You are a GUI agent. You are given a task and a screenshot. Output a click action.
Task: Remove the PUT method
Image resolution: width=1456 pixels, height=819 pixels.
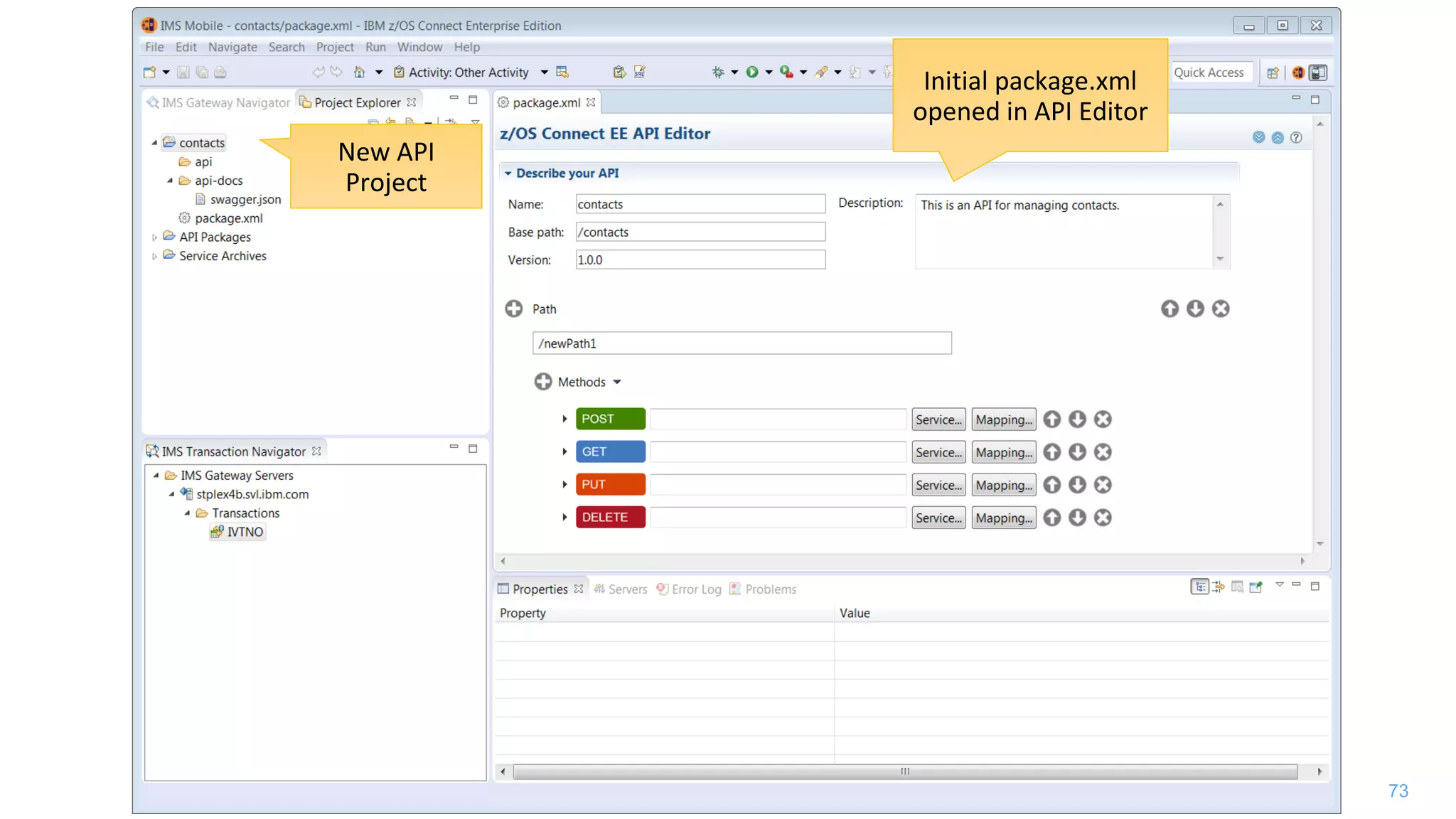click(x=1103, y=485)
